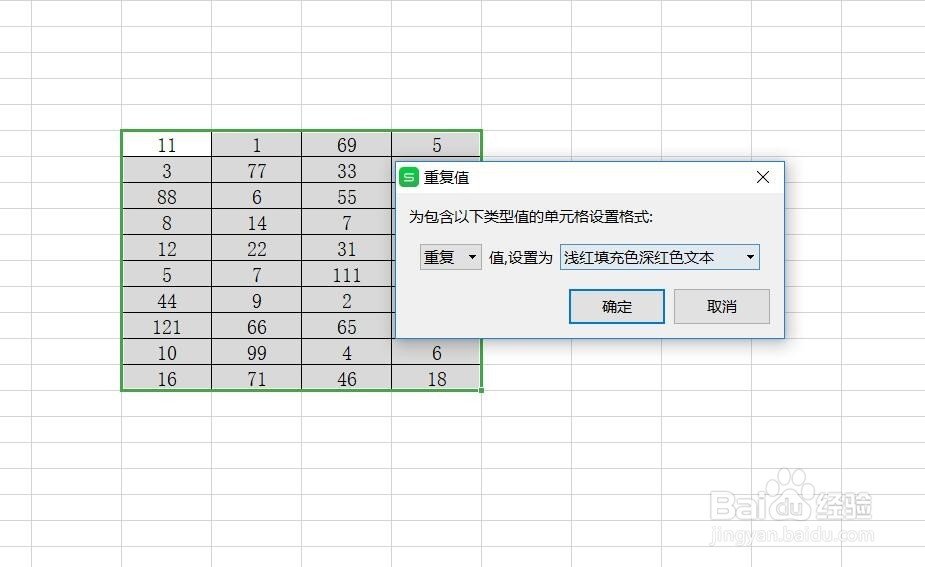Viewport: 925px width, 567px height.
Task: Select the cell containing 65
Action: pyautogui.click(x=346, y=326)
